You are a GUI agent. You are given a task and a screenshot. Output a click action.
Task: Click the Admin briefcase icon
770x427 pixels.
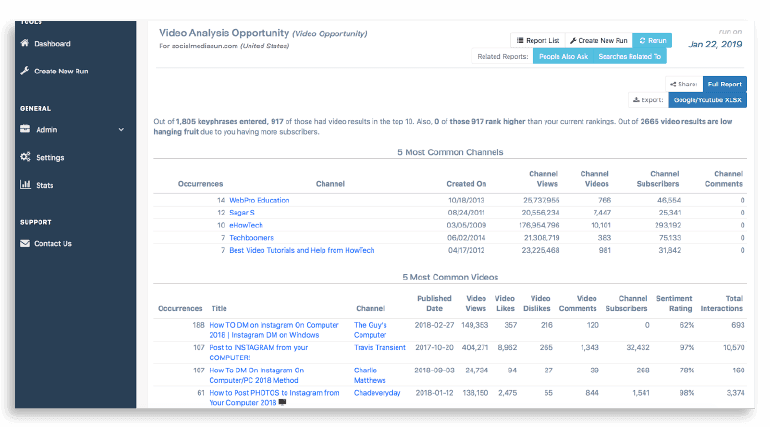coord(24,129)
